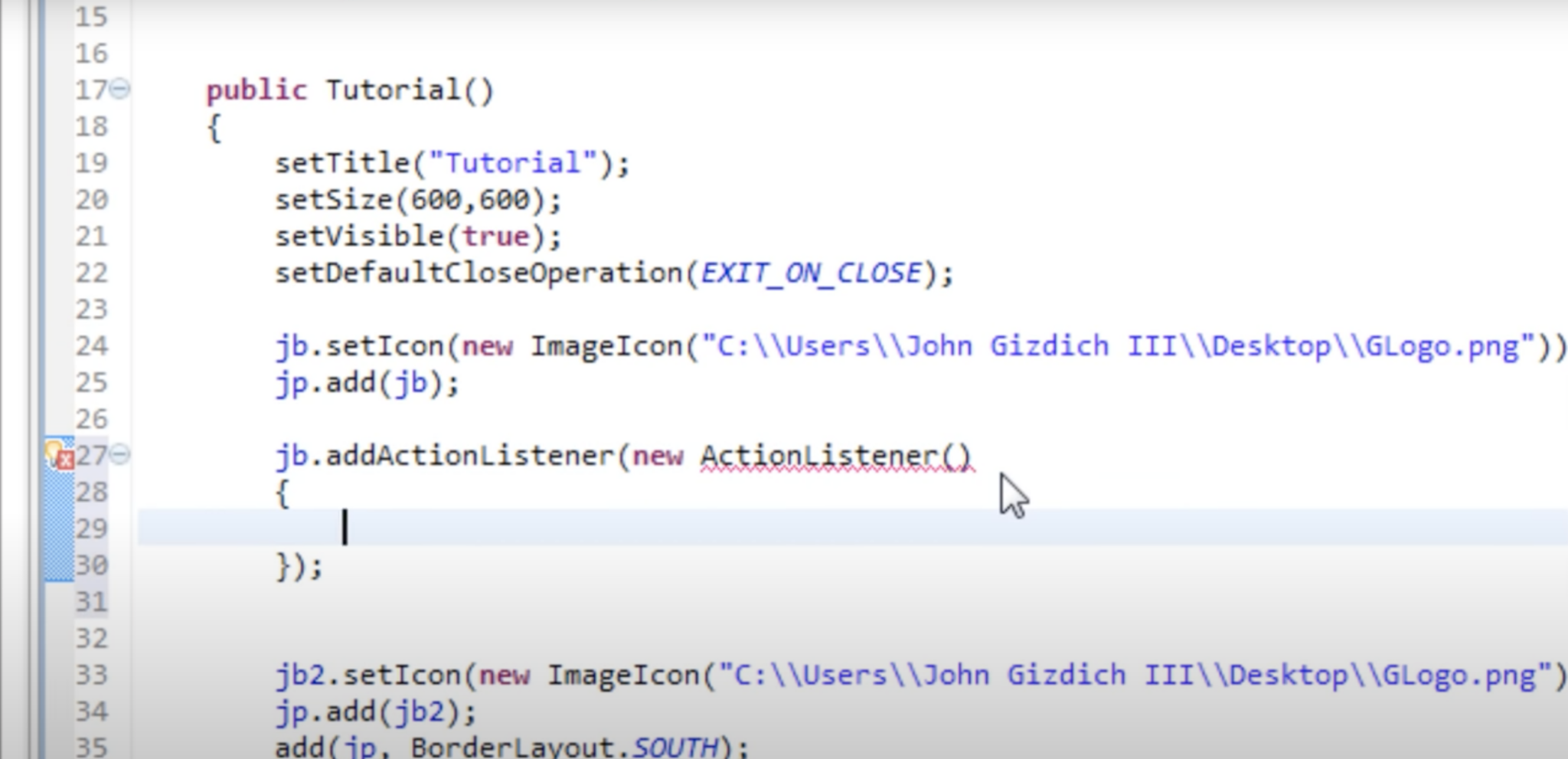
Task: Click the EXIT_ON_CLOSE constant
Action: click(x=812, y=273)
